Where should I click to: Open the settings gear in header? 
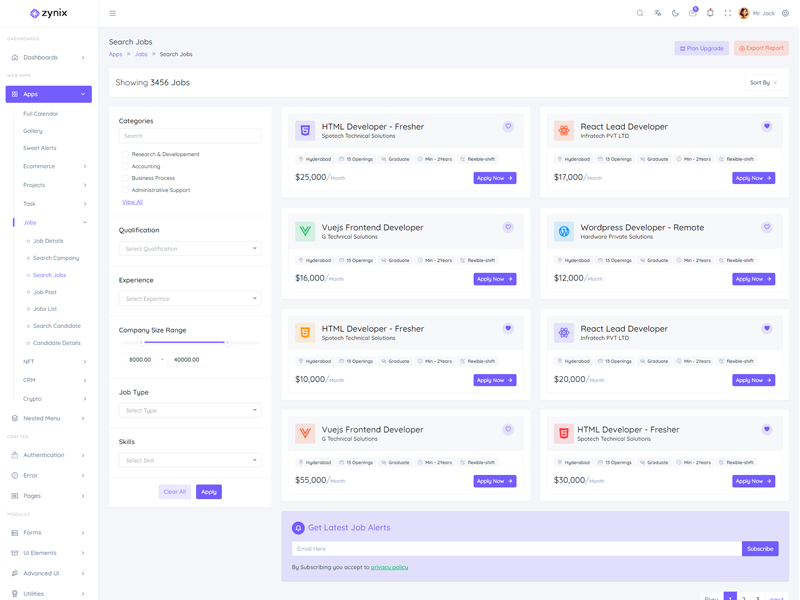tap(785, 13)
